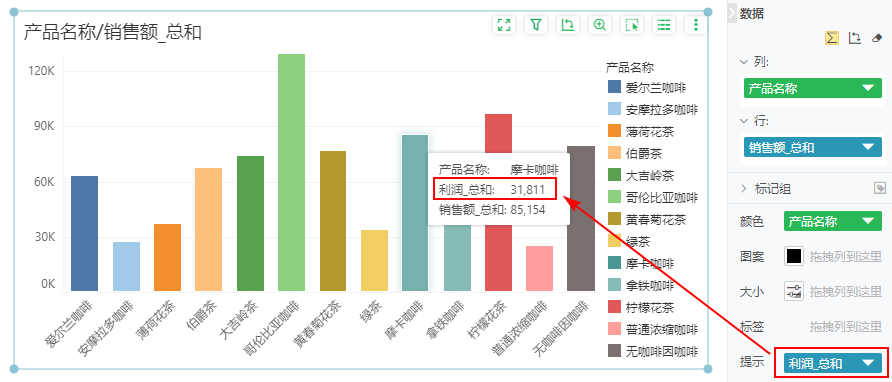Select 安摩拉多咖啡 in the legend
The width and height of the screenshot is (892, 382).
662,109
